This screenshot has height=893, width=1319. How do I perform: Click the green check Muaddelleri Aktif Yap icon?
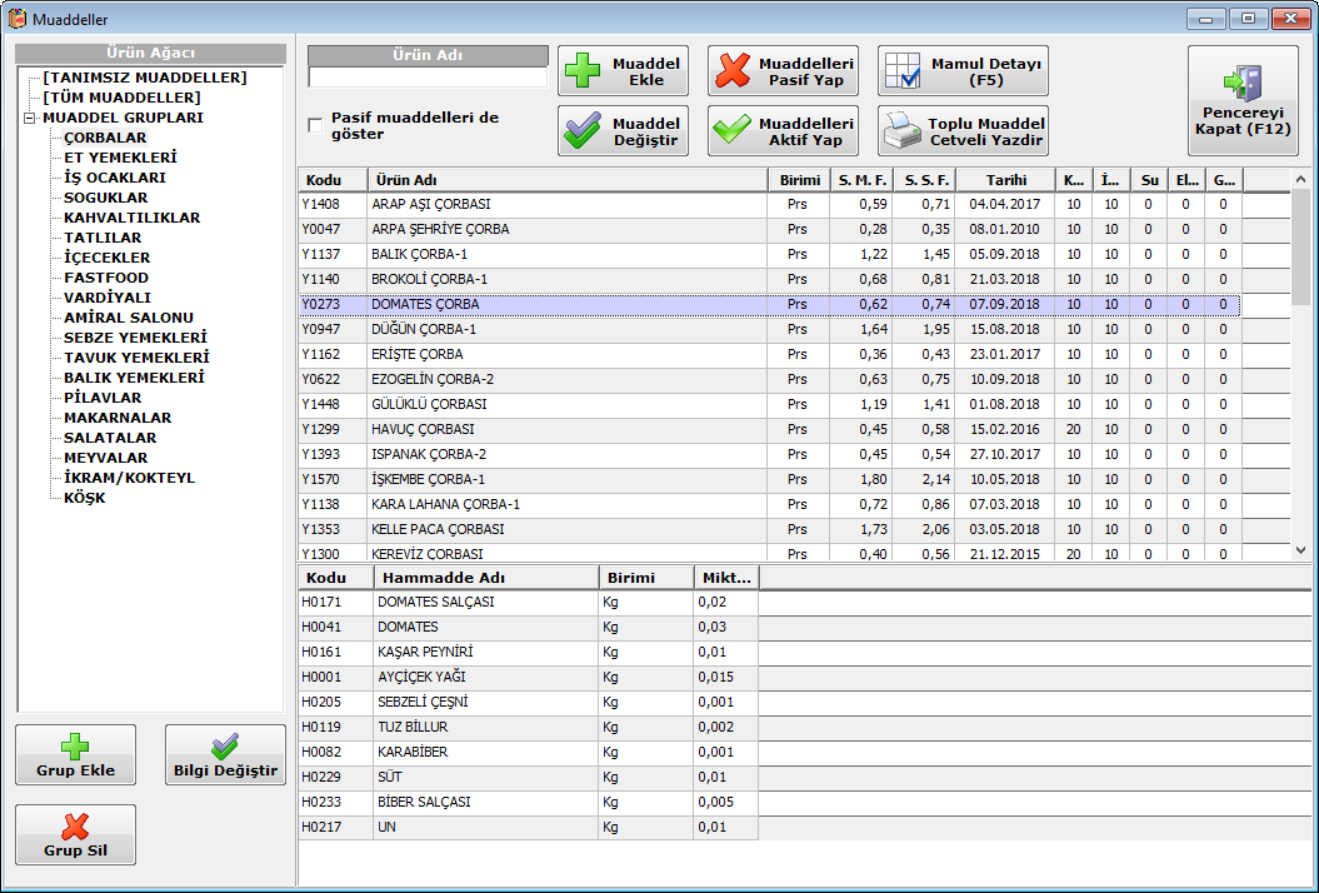click(x=733, y=131)
